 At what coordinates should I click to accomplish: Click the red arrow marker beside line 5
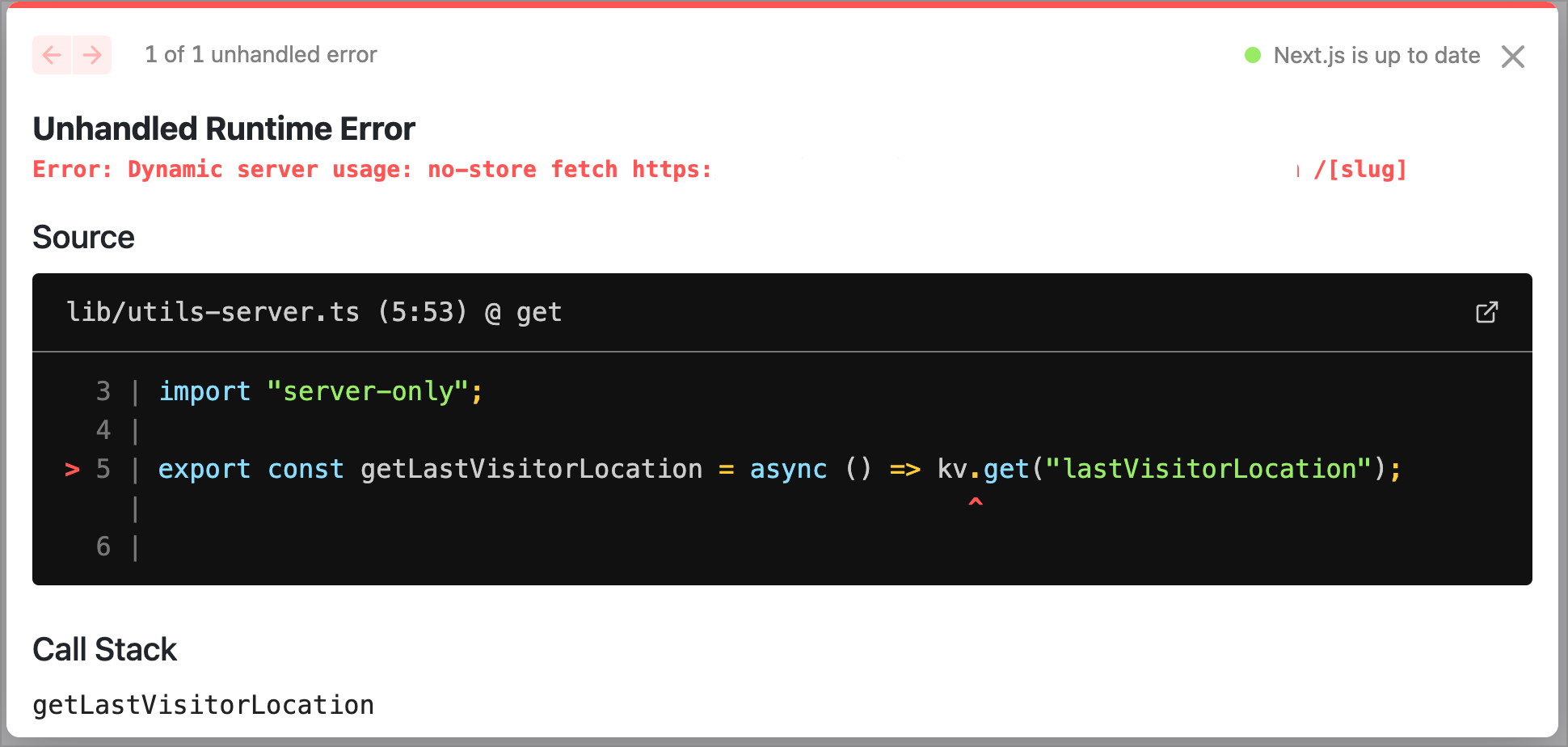pyautogui.click(x=72, y=470)
